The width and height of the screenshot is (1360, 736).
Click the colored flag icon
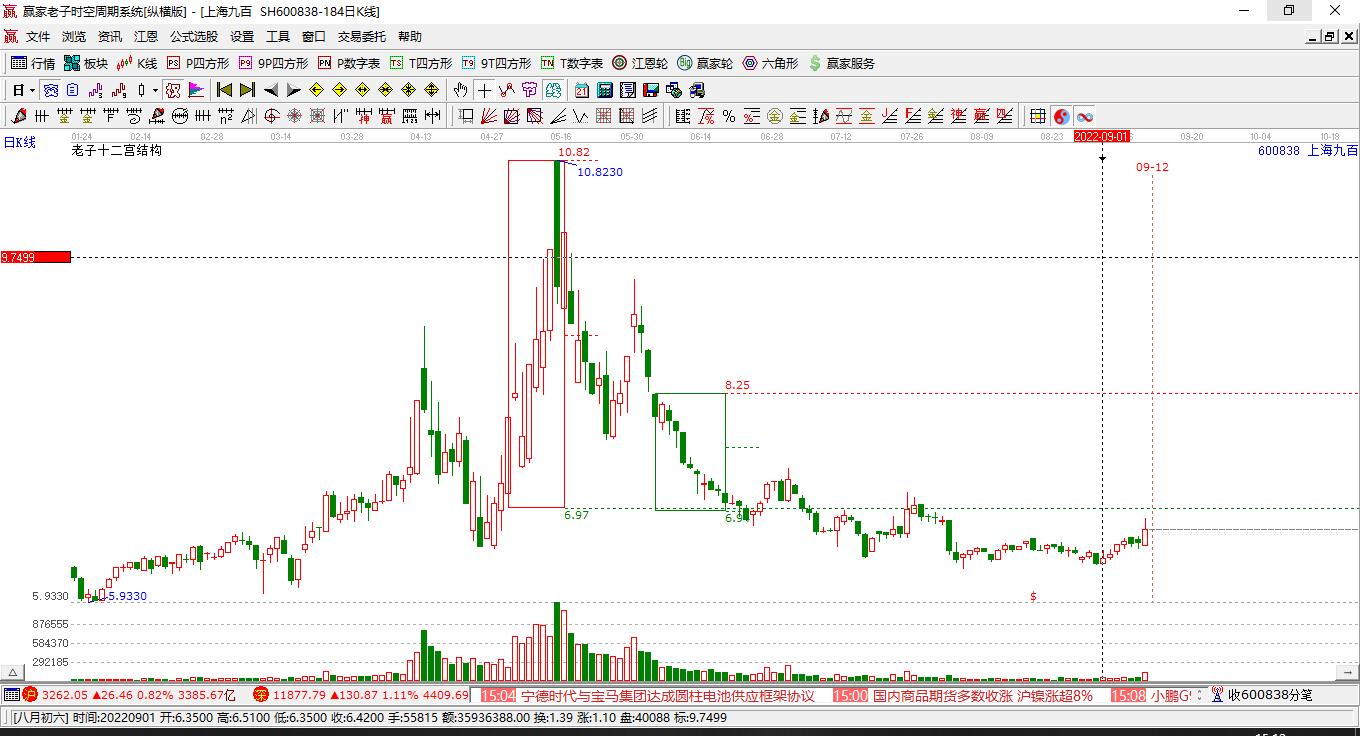point(197,90)
